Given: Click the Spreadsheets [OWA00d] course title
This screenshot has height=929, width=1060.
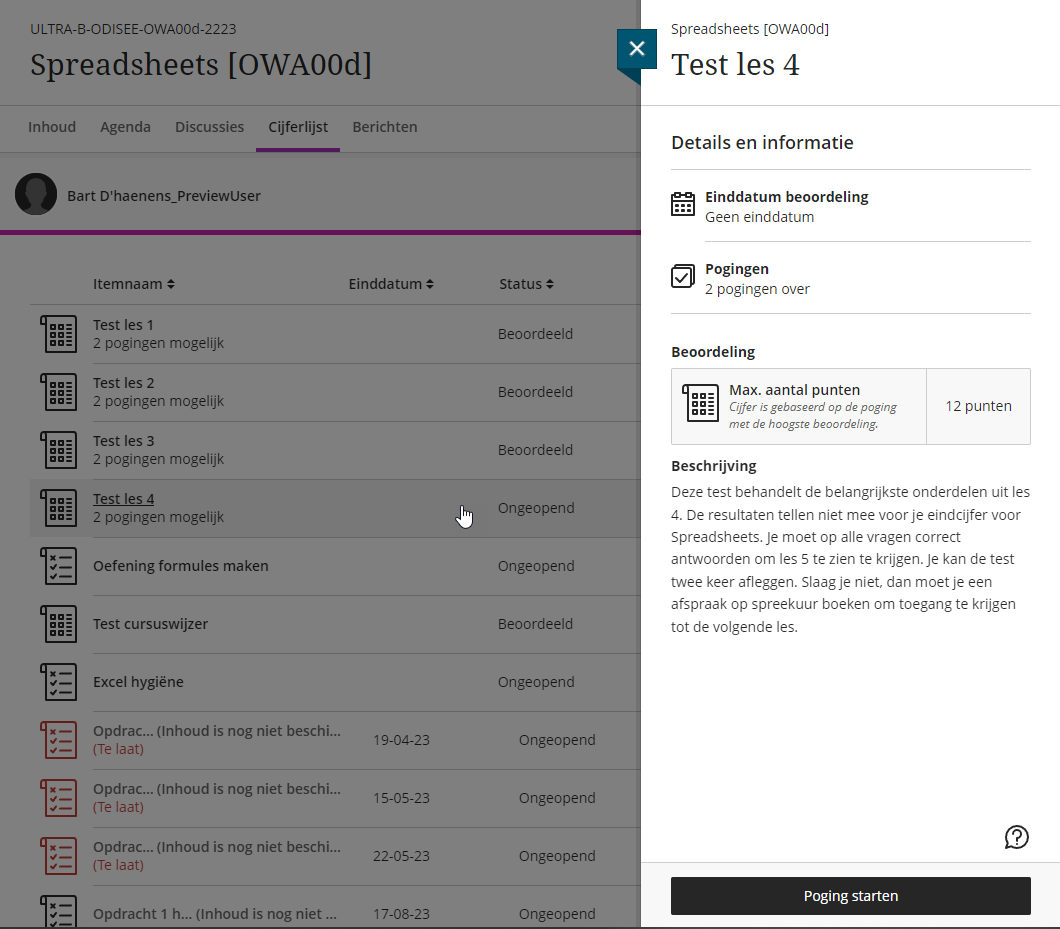Looking at the screenshot, I should (201, 65).
